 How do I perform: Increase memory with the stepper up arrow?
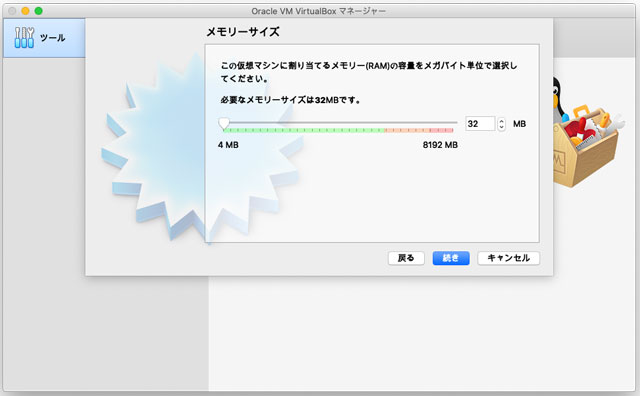click(x=502, y=120)
